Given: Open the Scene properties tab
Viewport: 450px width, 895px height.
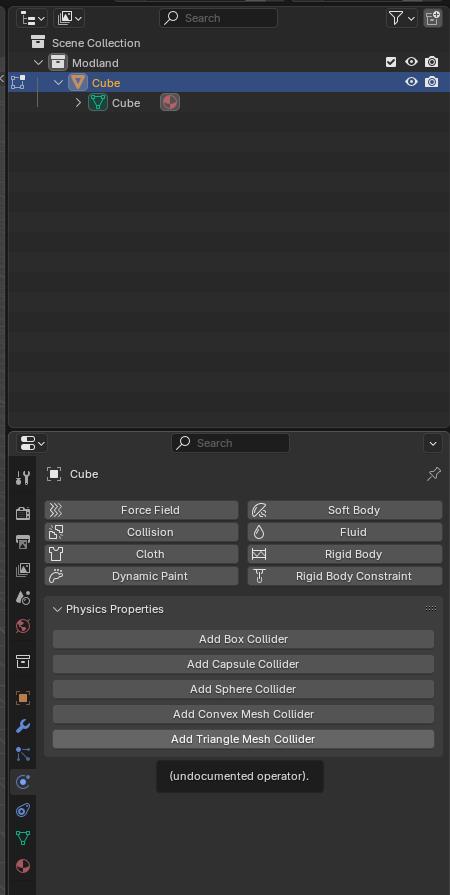Looking at the screenshot, I should (23, 598).
